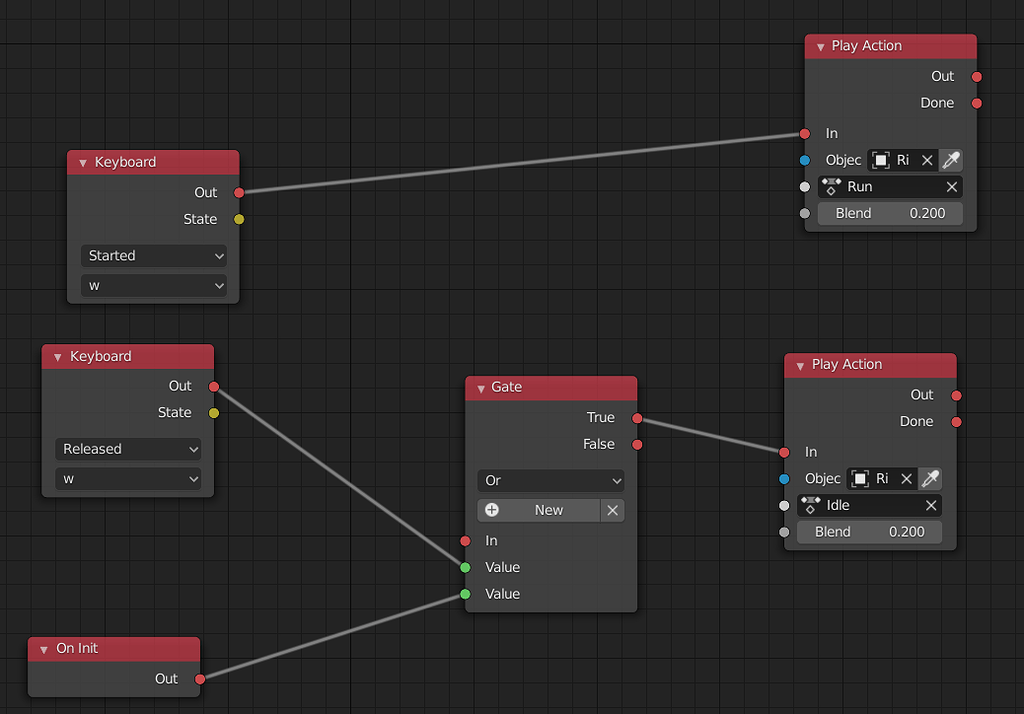Click the X to clear the Idle action

[931, 505]
